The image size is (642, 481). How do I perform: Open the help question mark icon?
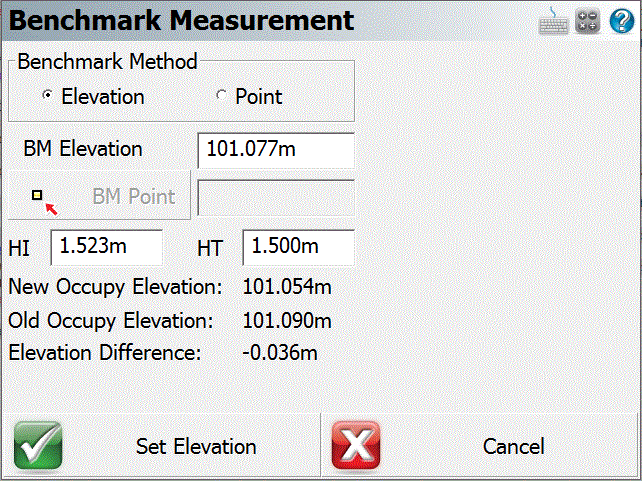click(622, 21)
